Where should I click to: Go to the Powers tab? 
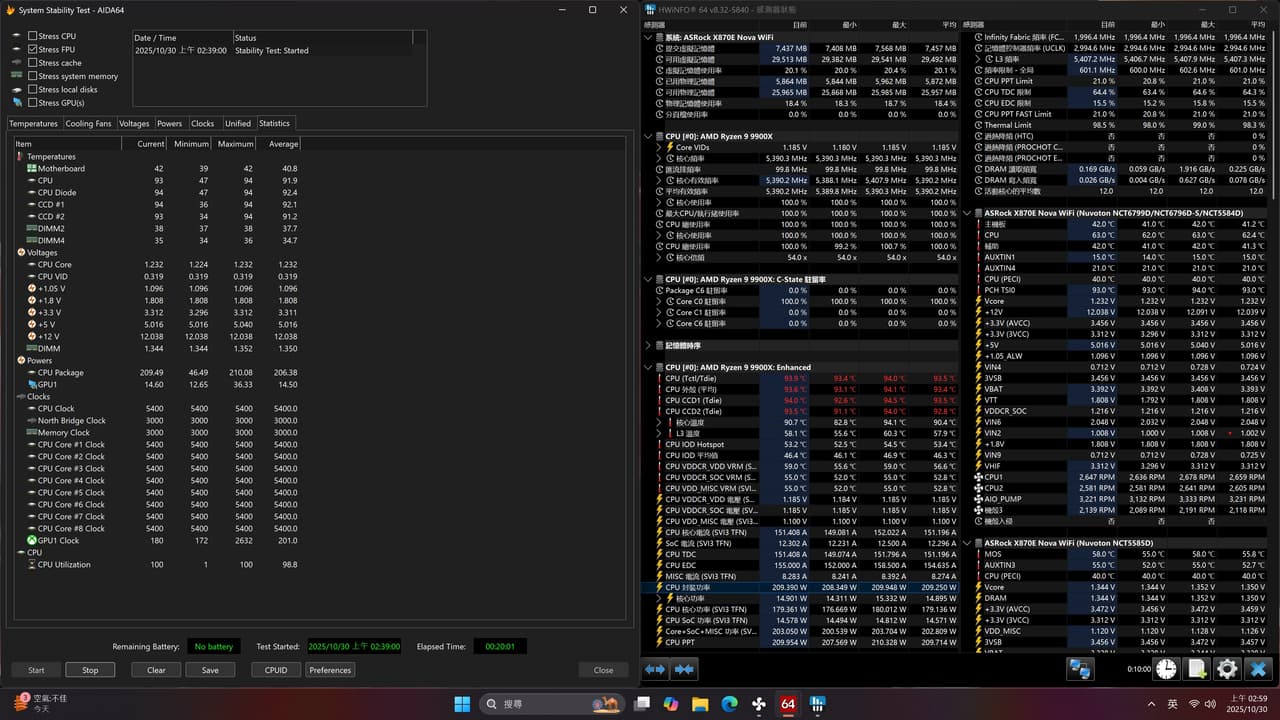click(x=170, y=124)
